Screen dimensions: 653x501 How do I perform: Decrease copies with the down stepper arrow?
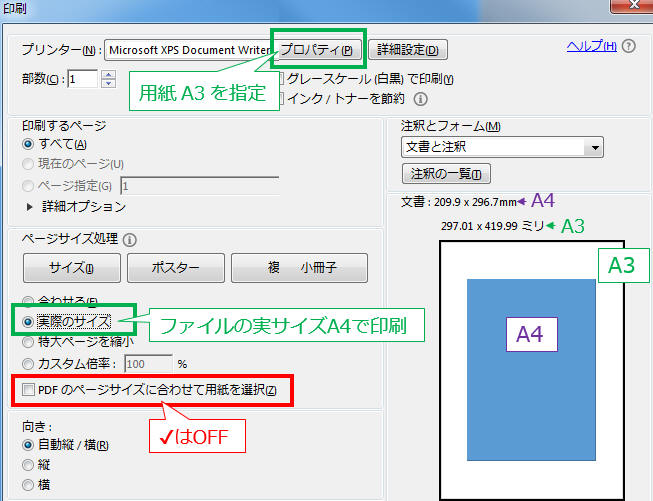[109, 83]
